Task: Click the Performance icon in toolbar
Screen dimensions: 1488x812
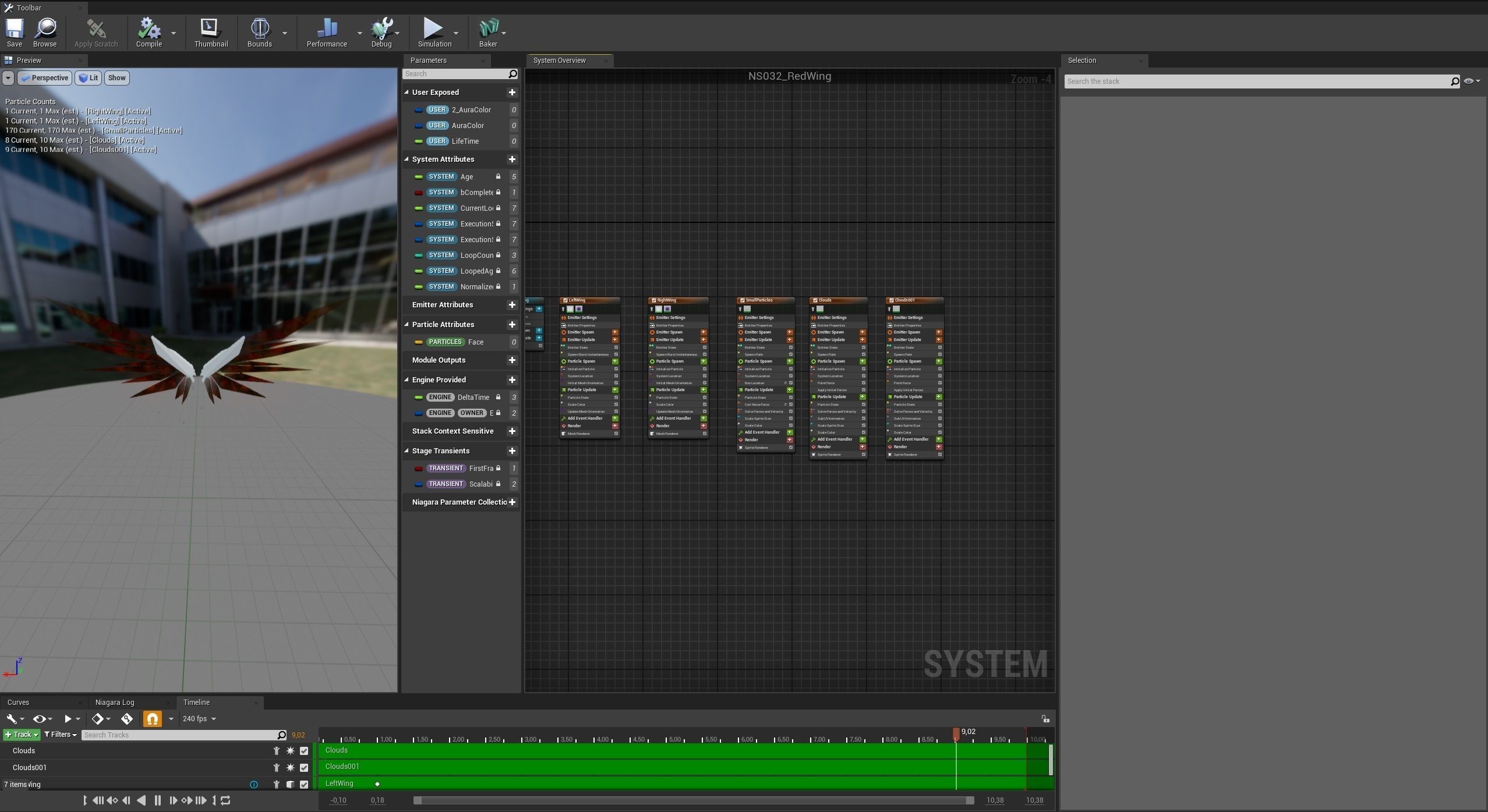Action: point(327,29)
